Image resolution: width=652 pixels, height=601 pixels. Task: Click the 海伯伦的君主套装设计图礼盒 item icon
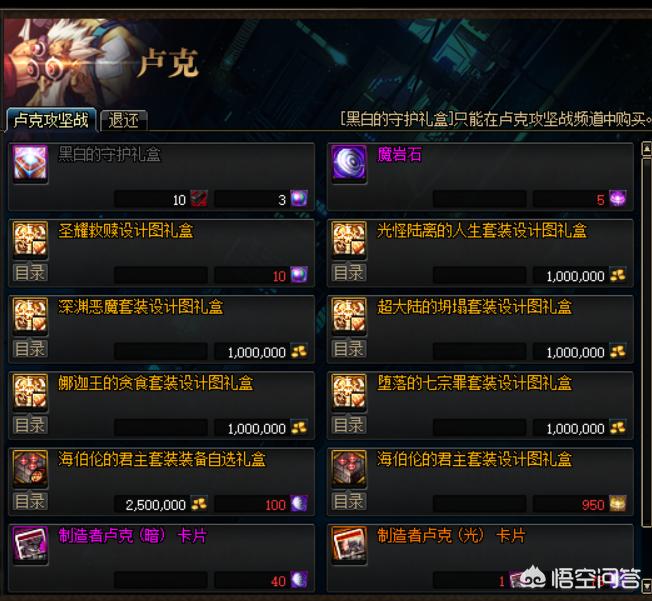(x=349, y=468)
